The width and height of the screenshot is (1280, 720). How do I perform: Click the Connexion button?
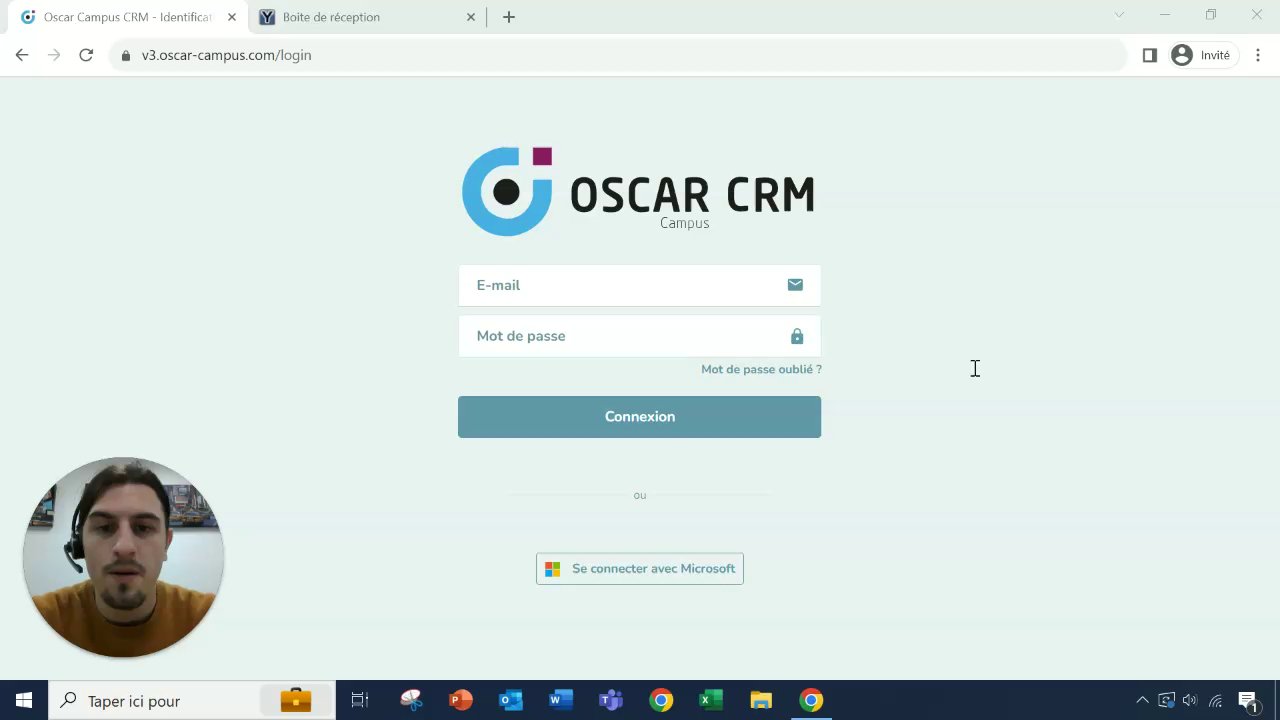tap(639, 417)
